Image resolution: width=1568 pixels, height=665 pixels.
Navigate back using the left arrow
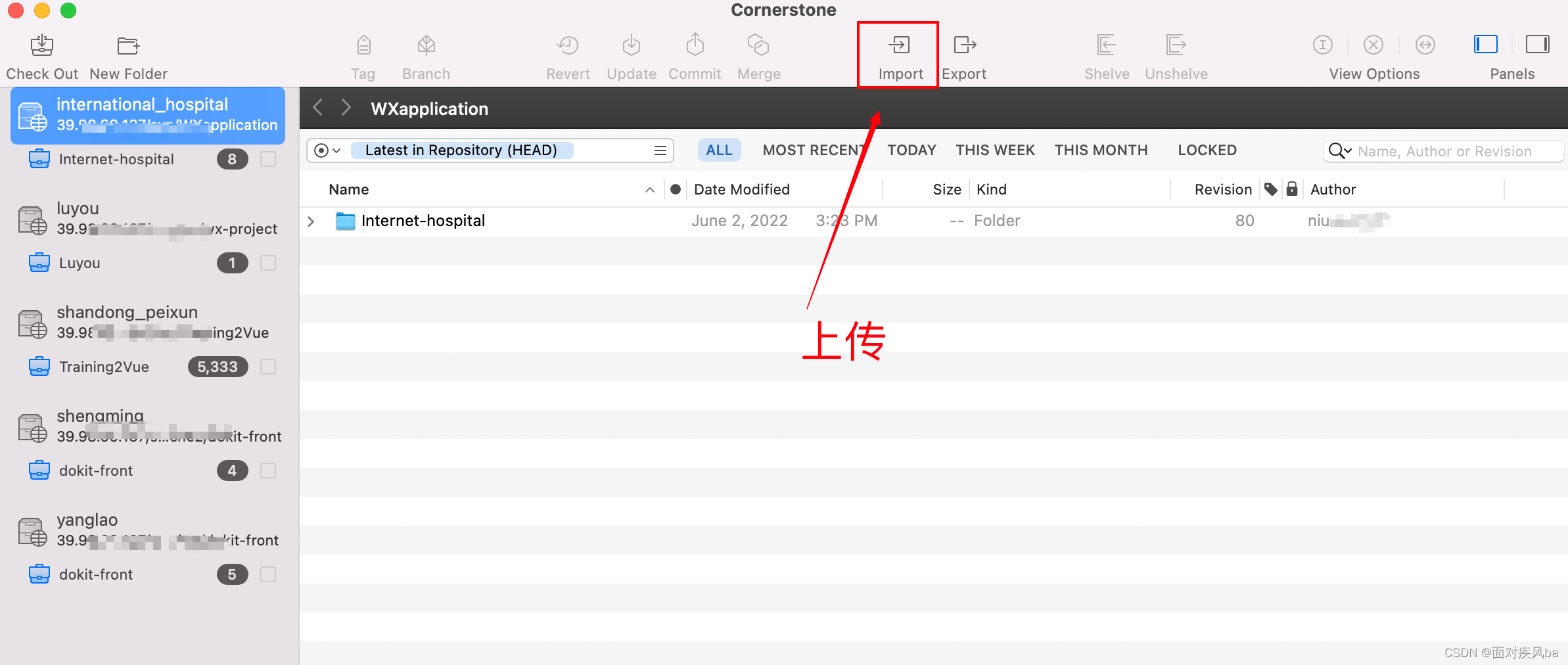pyautogui.click(x=317, y=107)
